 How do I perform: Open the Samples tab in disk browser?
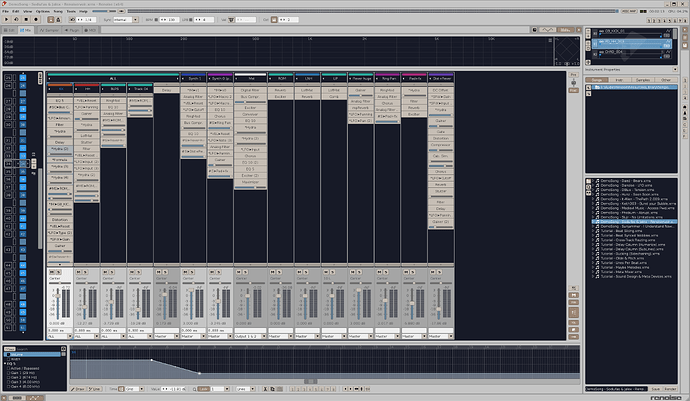643,80
